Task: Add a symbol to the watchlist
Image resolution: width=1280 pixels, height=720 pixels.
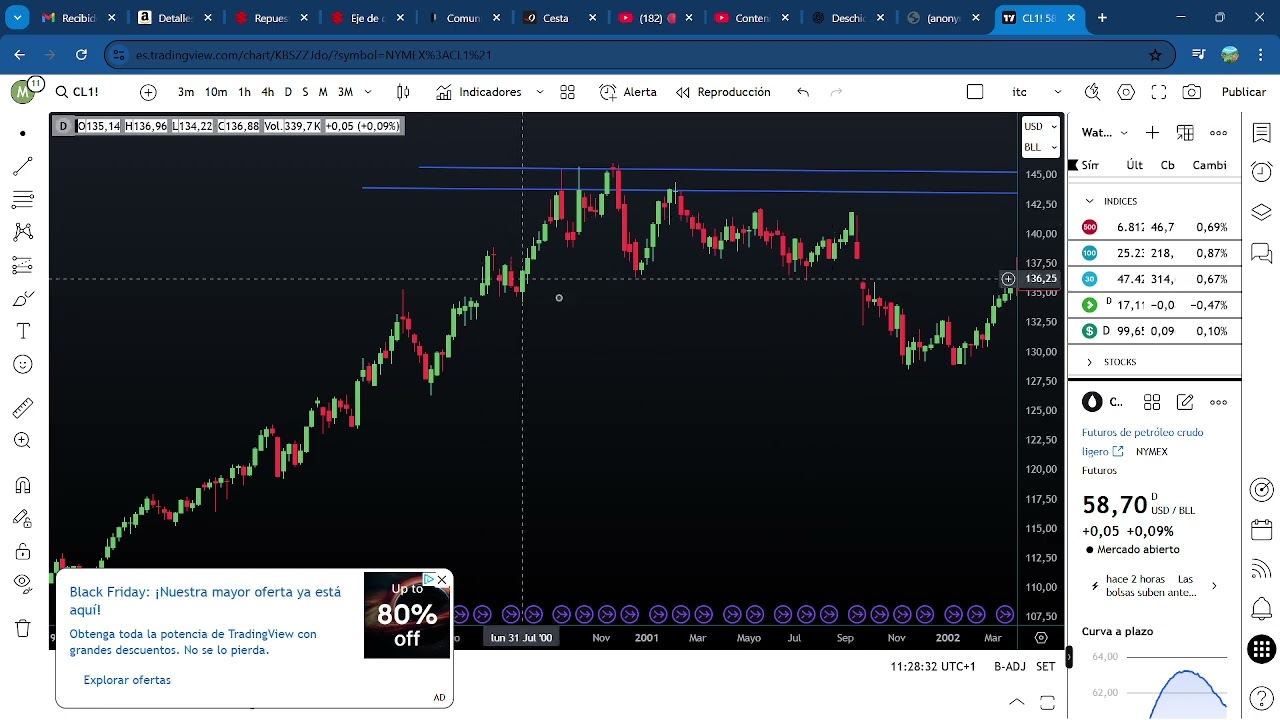Action: pyautogui.click(x=1152, y=132)
